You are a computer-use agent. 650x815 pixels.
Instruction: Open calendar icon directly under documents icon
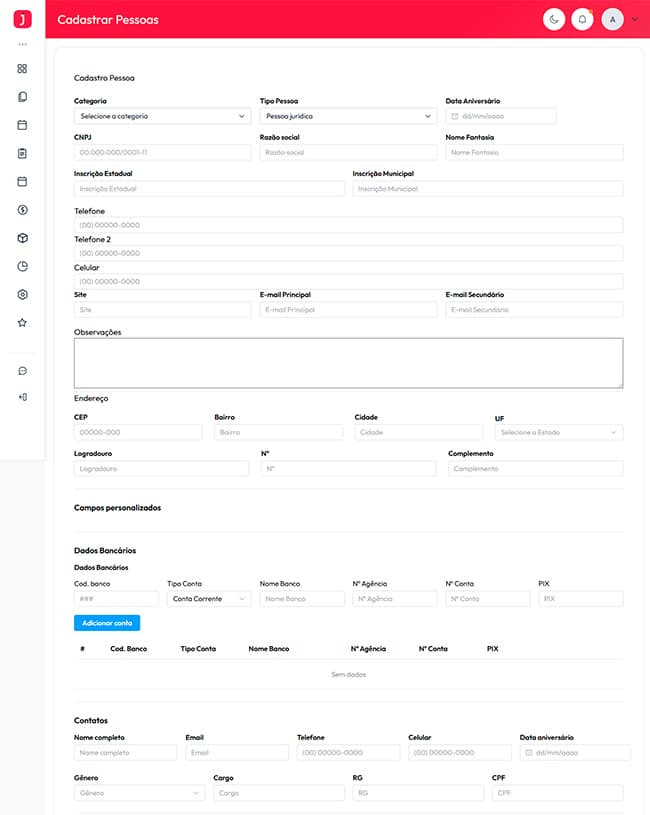tap(22, 125)
